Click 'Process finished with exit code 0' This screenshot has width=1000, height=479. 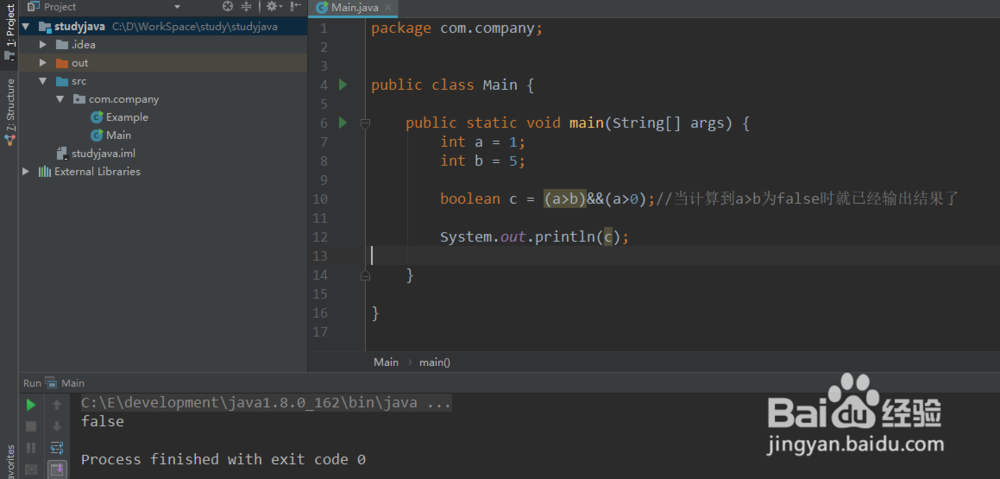coord(223,459)
